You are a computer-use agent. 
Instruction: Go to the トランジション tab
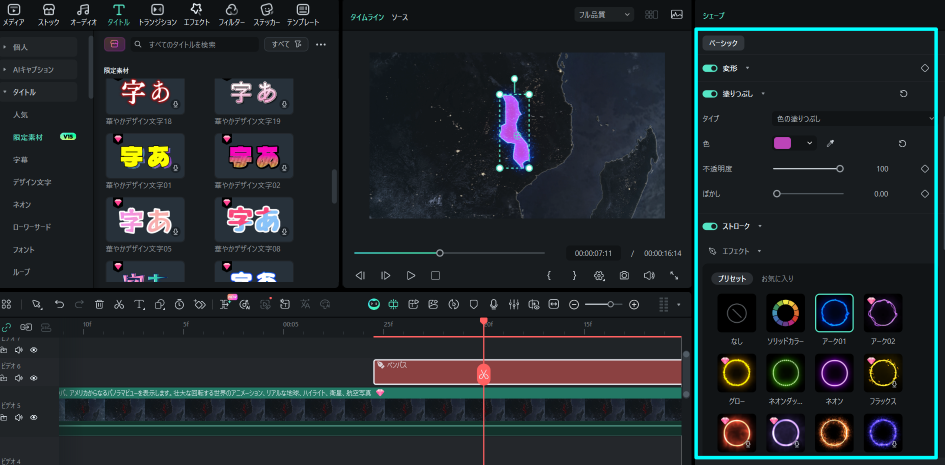pyautogui.click(x=157, y=15)
